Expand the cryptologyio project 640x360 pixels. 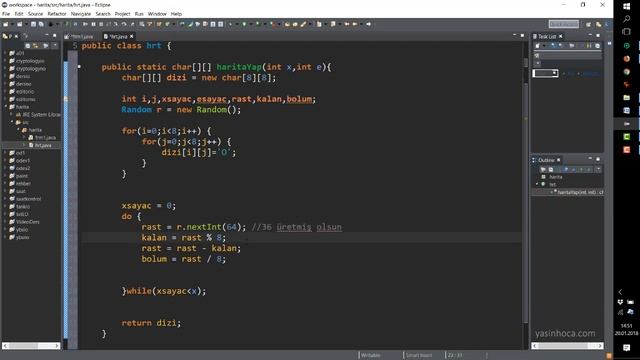[5, 61]
